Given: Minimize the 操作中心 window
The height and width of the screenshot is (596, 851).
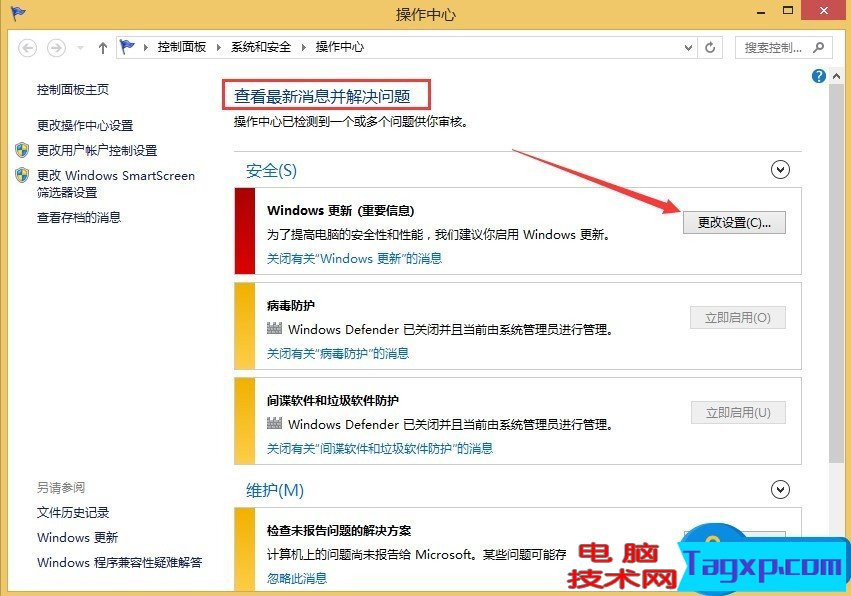Looking at the screenshot, I should coord(761,11).
